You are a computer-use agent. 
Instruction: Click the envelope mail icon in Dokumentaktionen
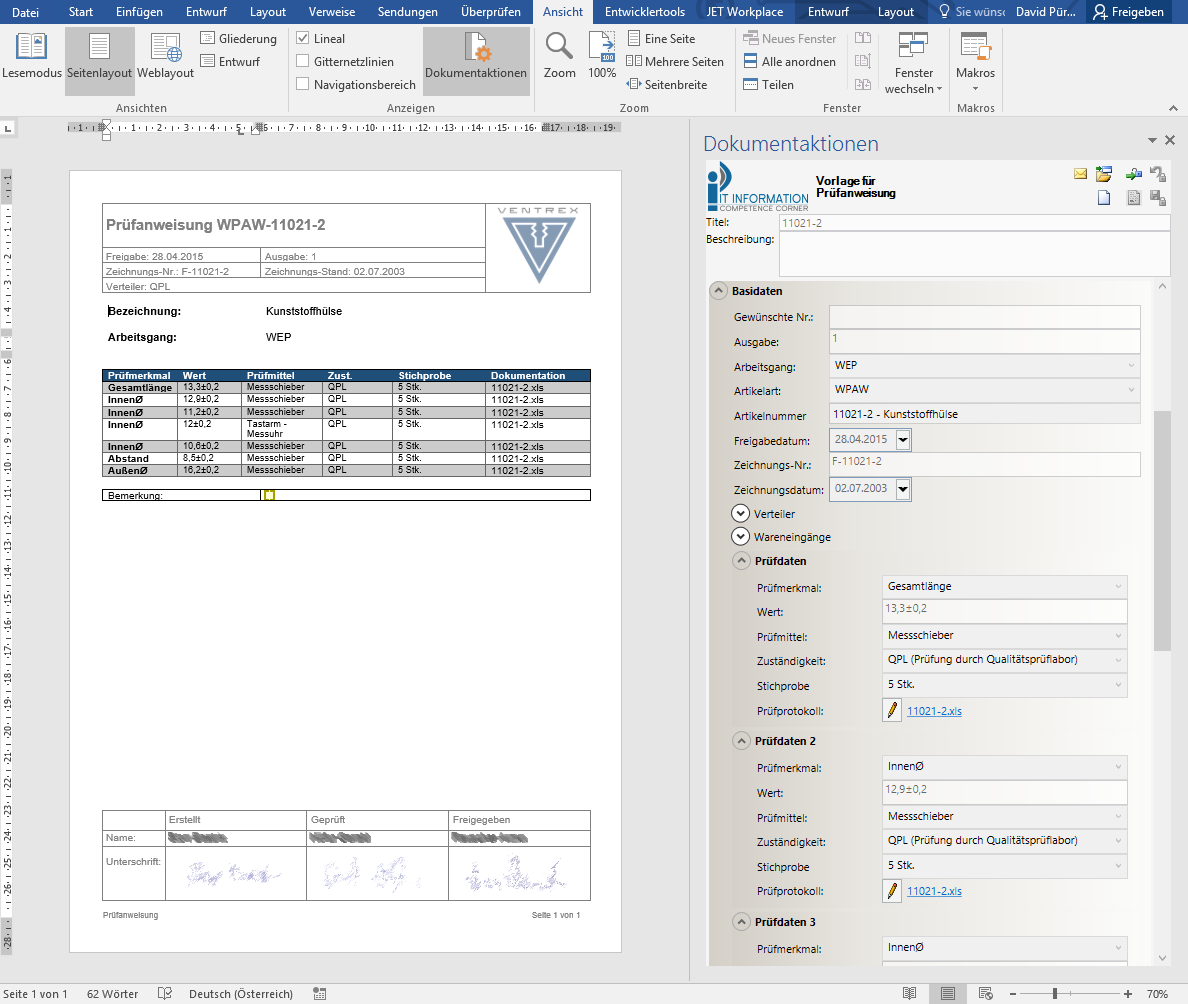[x=1080, y=174]
